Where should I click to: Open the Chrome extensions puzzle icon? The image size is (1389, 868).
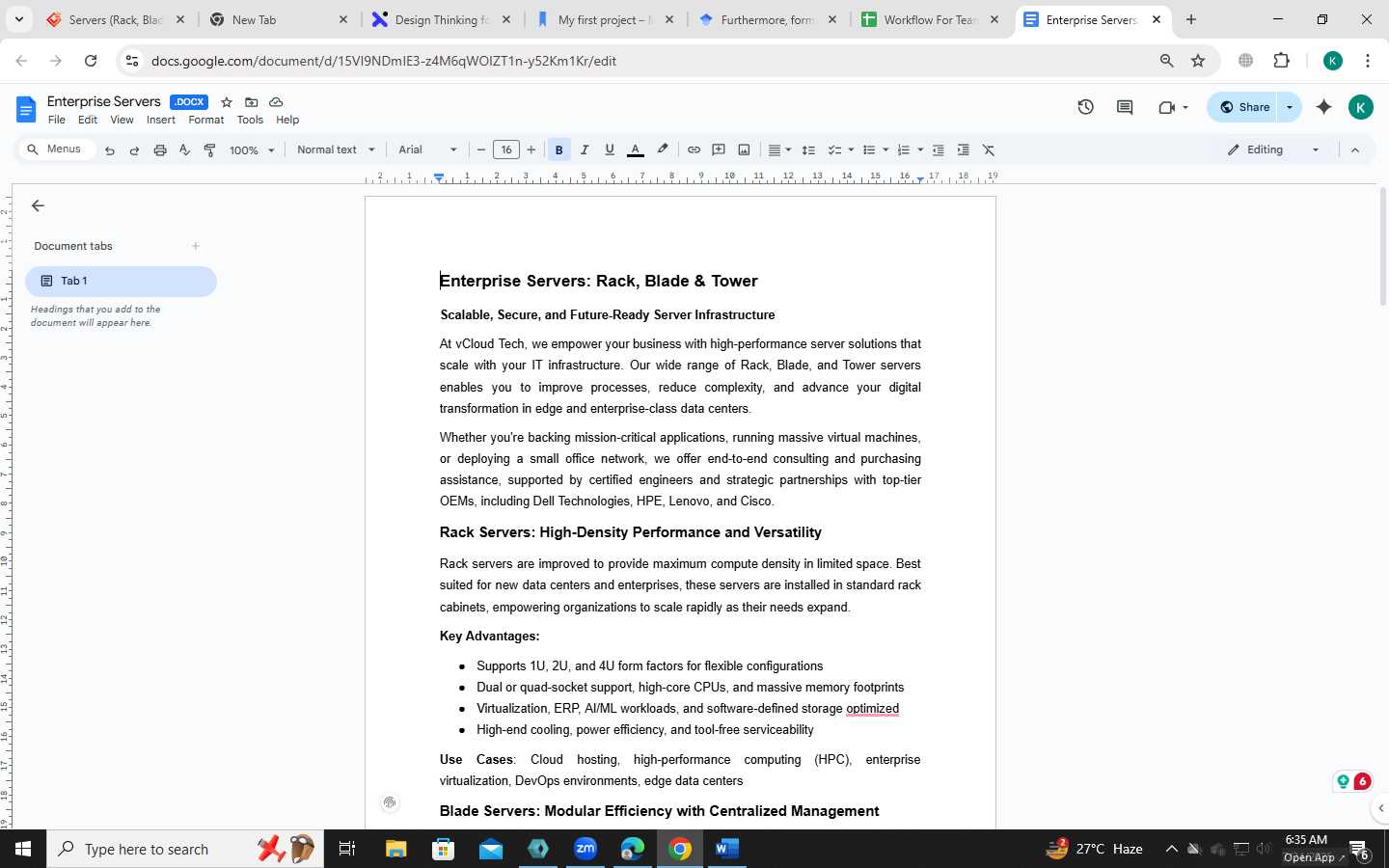[1281, 60]
